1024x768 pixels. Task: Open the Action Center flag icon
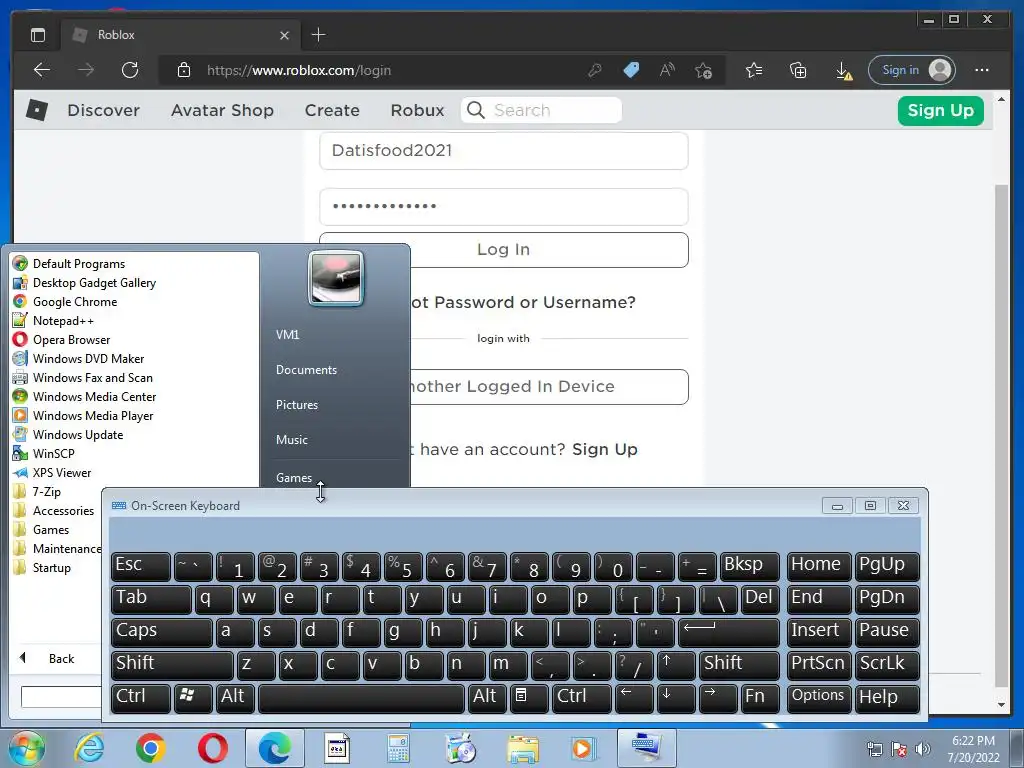point(899,749)
